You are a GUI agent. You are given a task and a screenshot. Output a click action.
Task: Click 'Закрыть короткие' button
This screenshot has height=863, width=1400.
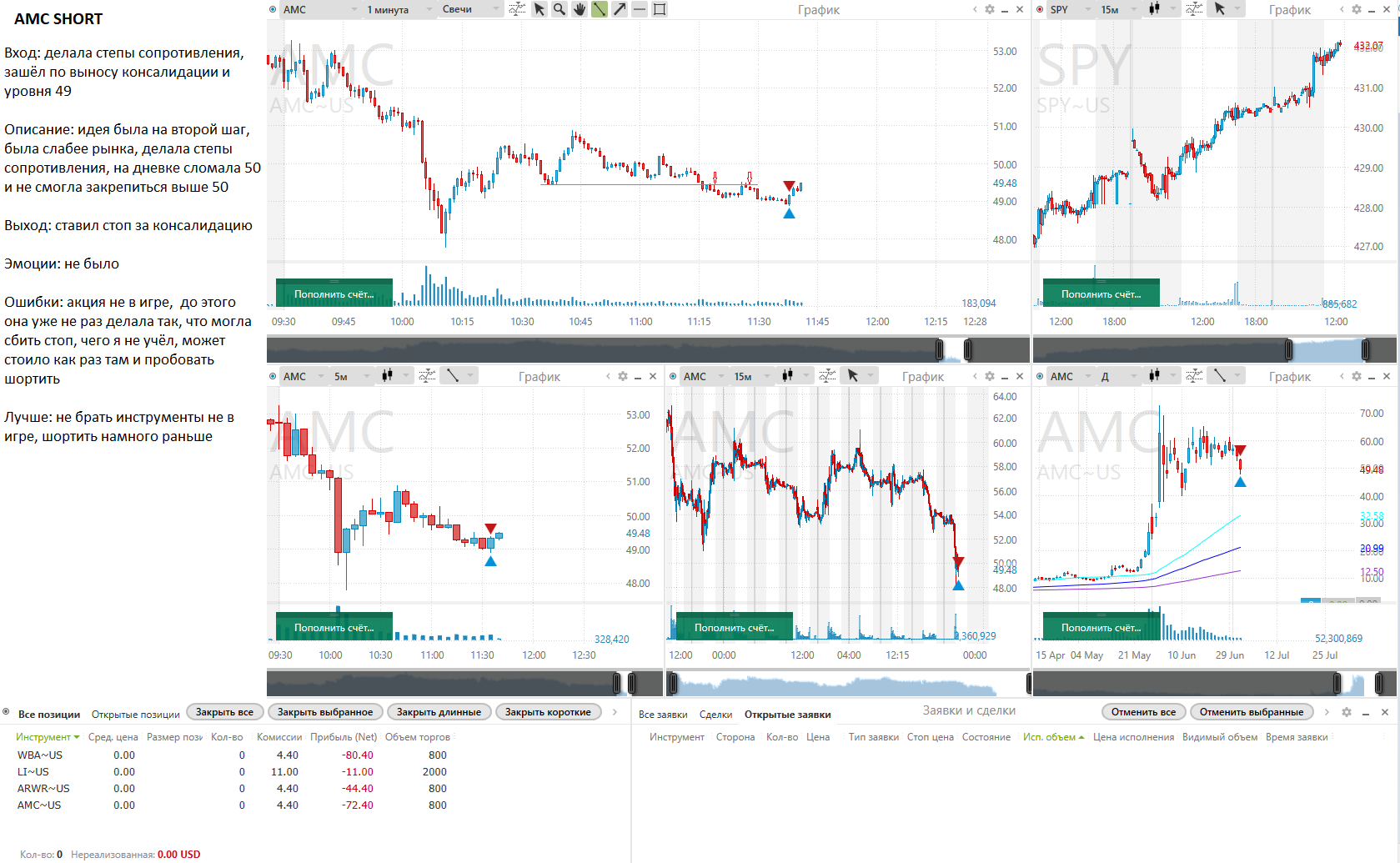[548, 712]
